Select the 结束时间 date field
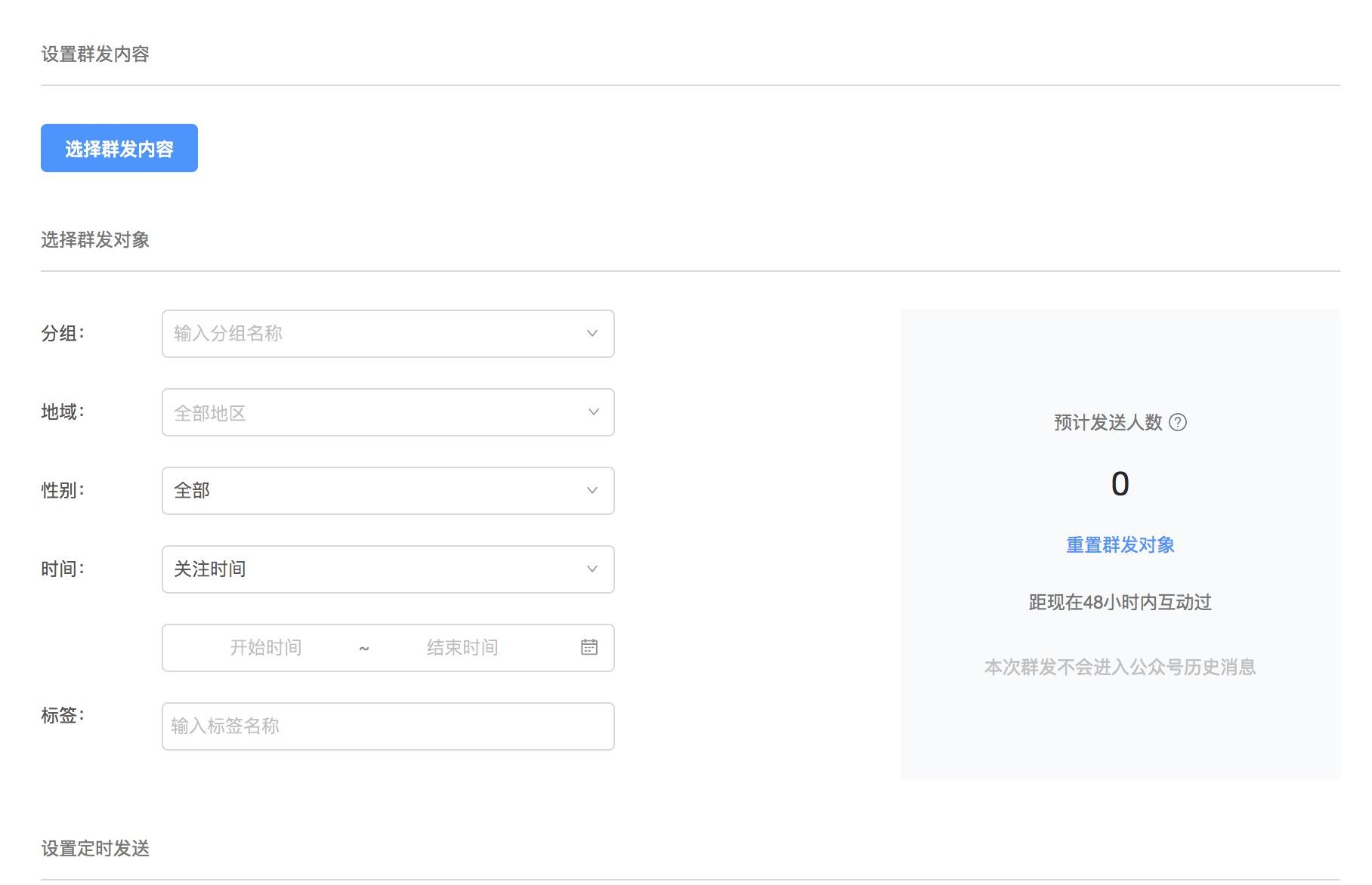1372x885 pixels. pyautogui.click(x=462, y=648)
